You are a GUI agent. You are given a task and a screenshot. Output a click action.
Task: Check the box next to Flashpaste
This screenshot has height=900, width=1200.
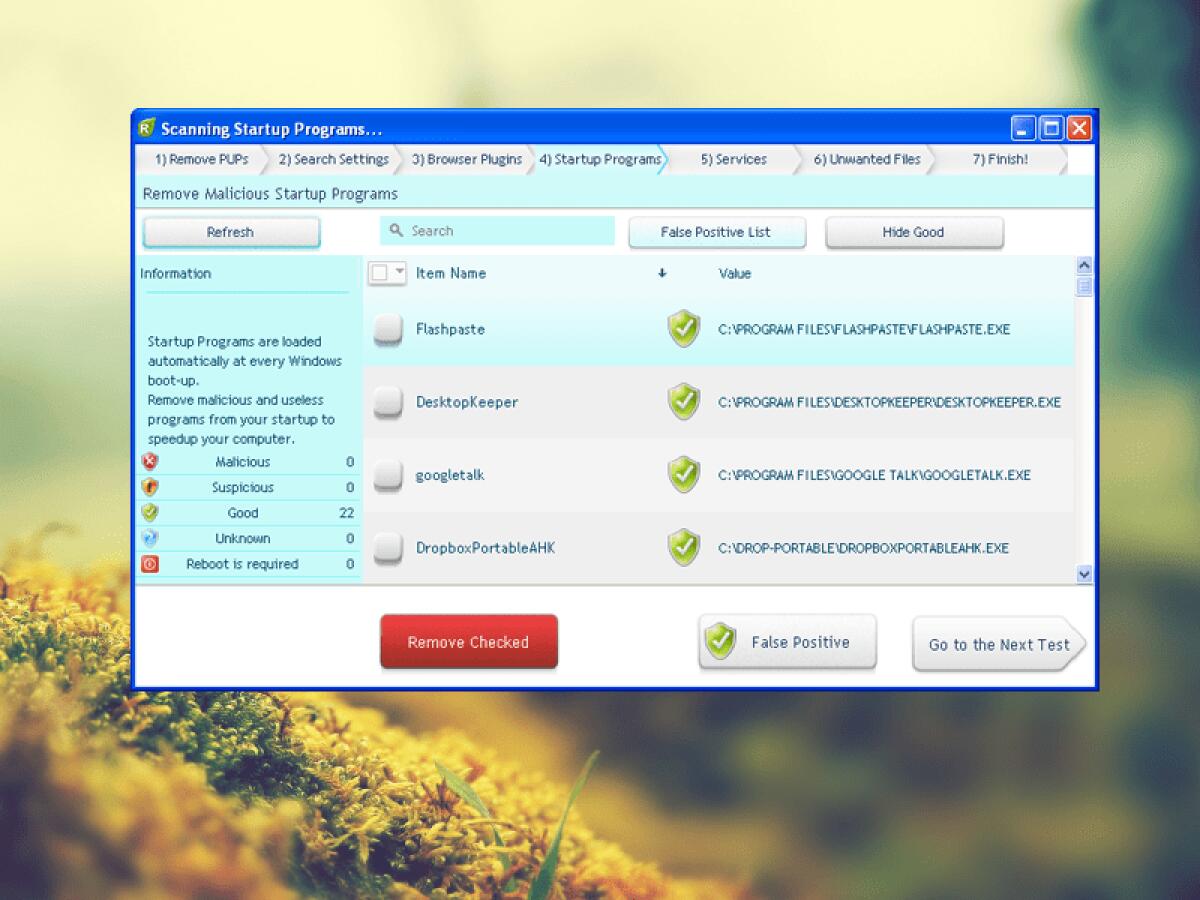tap(387, 331)
